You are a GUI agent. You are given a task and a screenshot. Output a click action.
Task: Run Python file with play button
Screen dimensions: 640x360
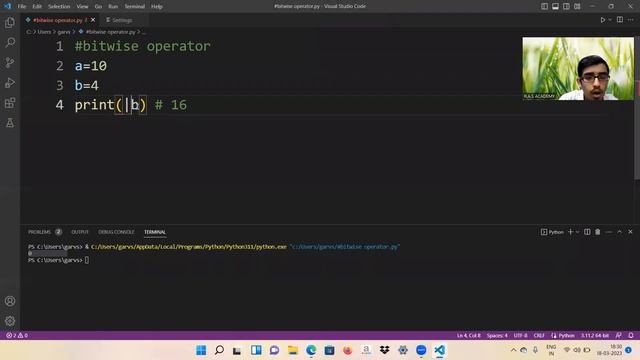(602, 20)
